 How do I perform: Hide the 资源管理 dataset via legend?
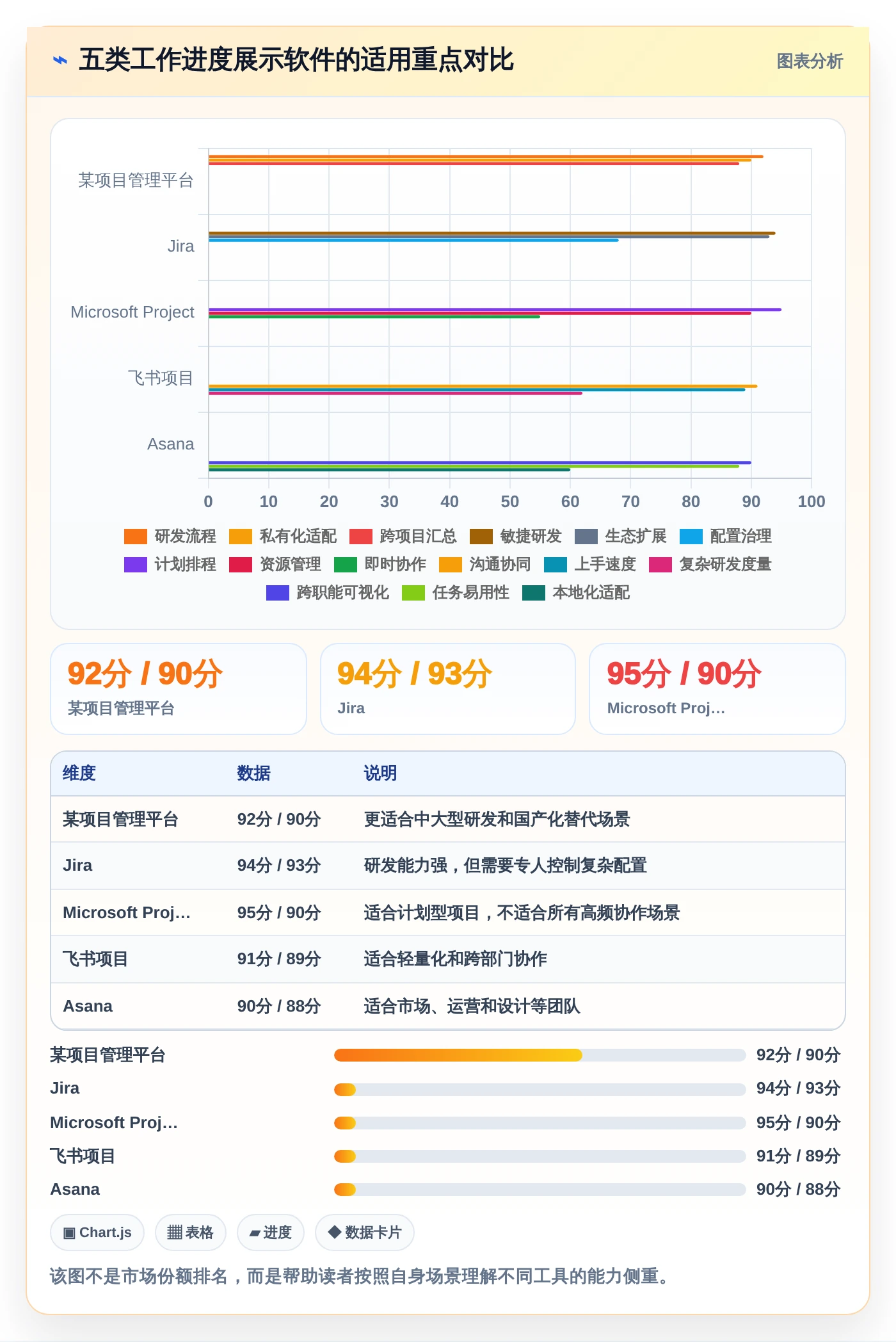(x=275, y=564)
